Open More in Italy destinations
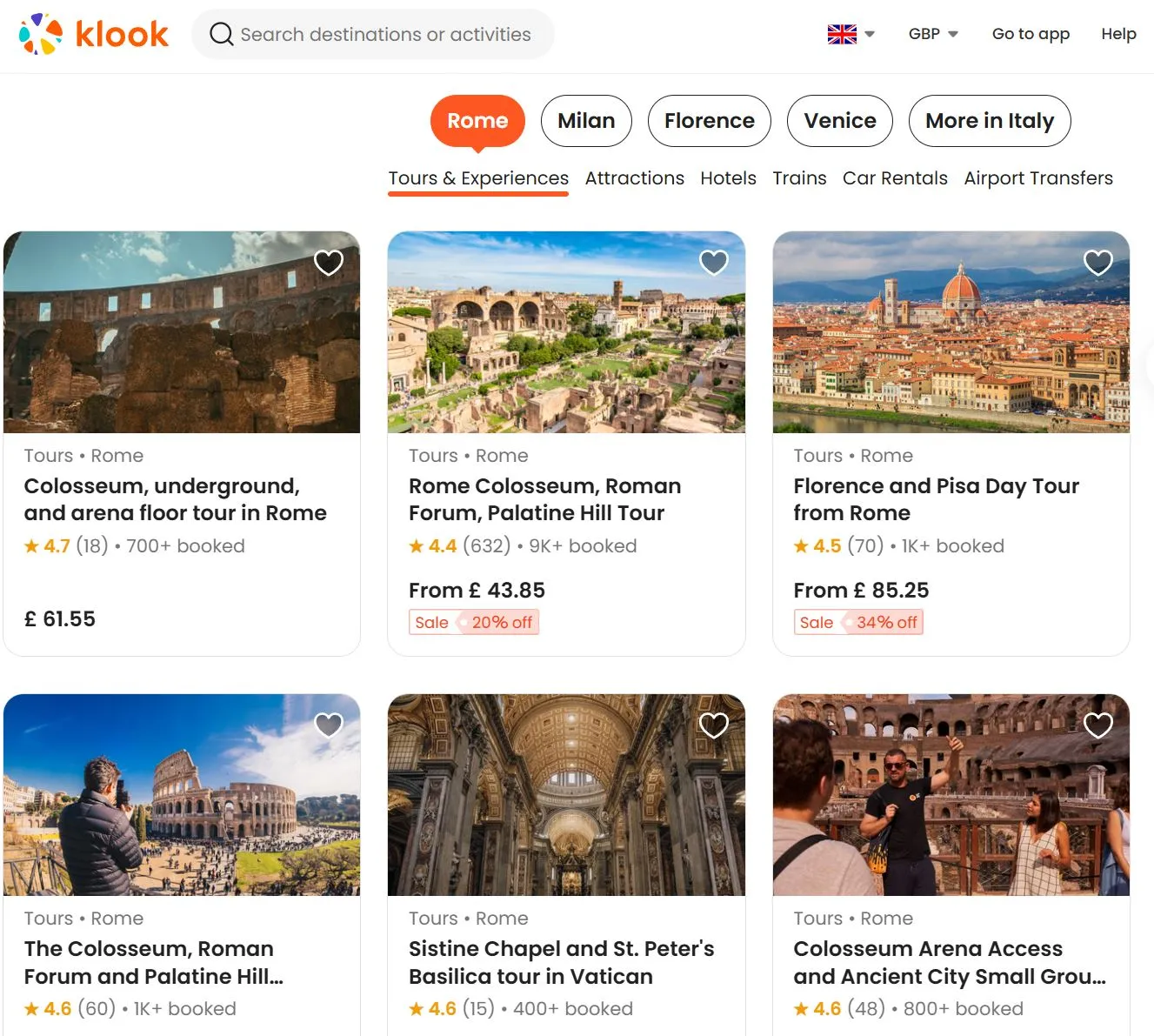The width and height of the screenshot is (1154, 1036). [x=989, y=121]
